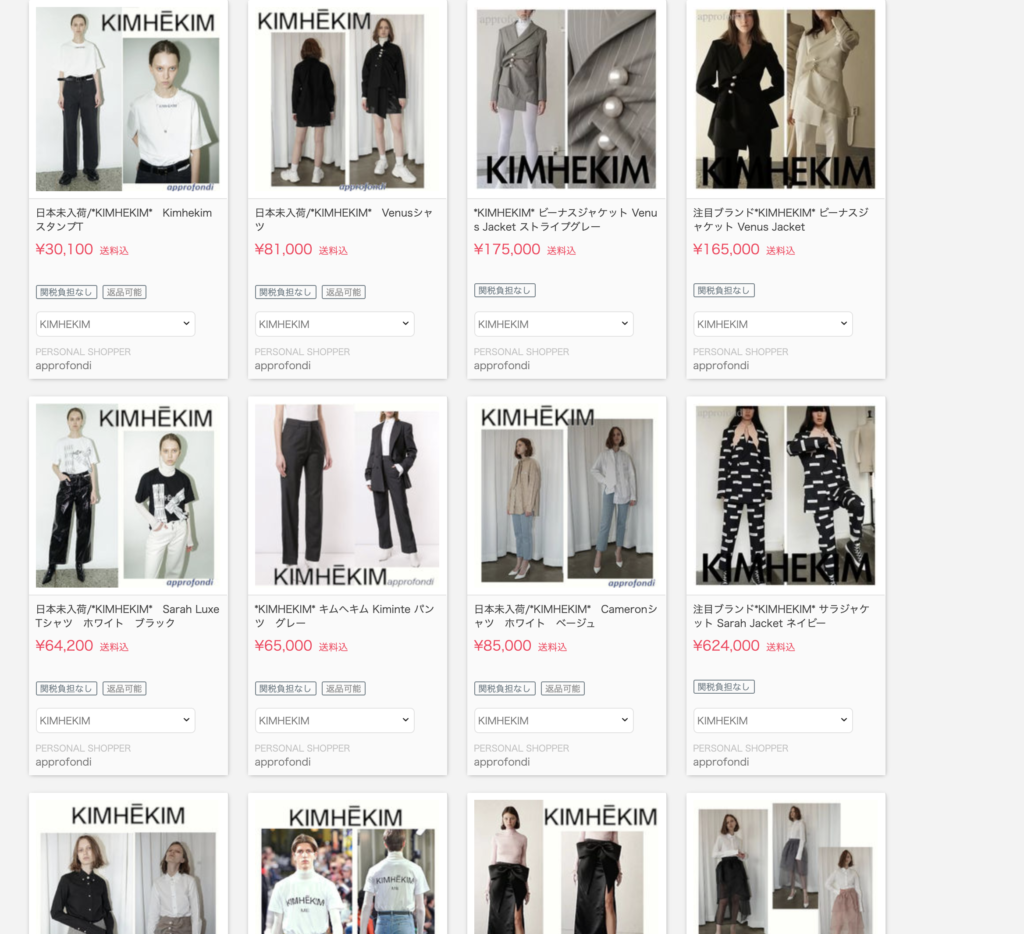Click PERSONAL SHOPPER label on Kiminte パンツ card
This screenshot has height=934, width=1024.
pyautogui.click(x=302, y=749)
